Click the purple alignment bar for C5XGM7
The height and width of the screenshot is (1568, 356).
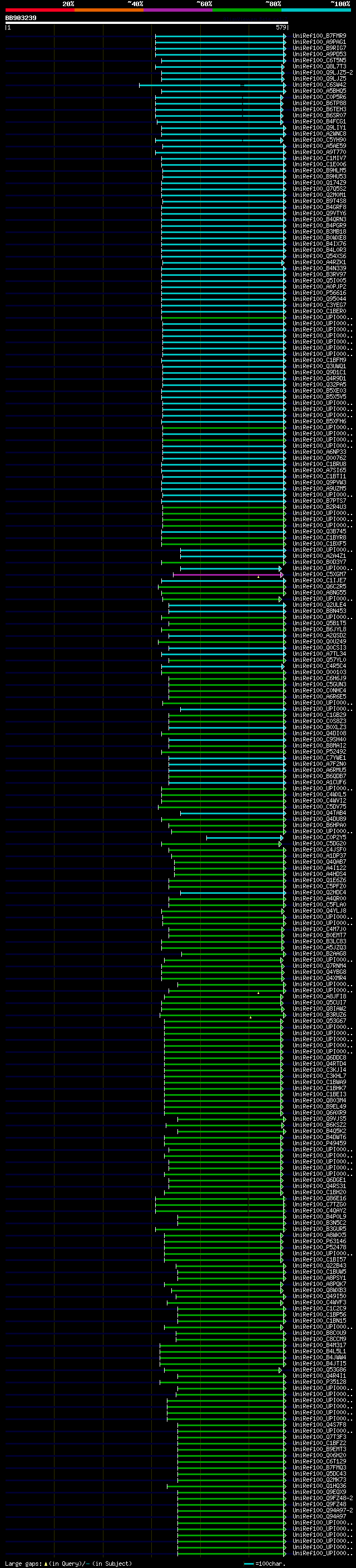tap(228, 575)
